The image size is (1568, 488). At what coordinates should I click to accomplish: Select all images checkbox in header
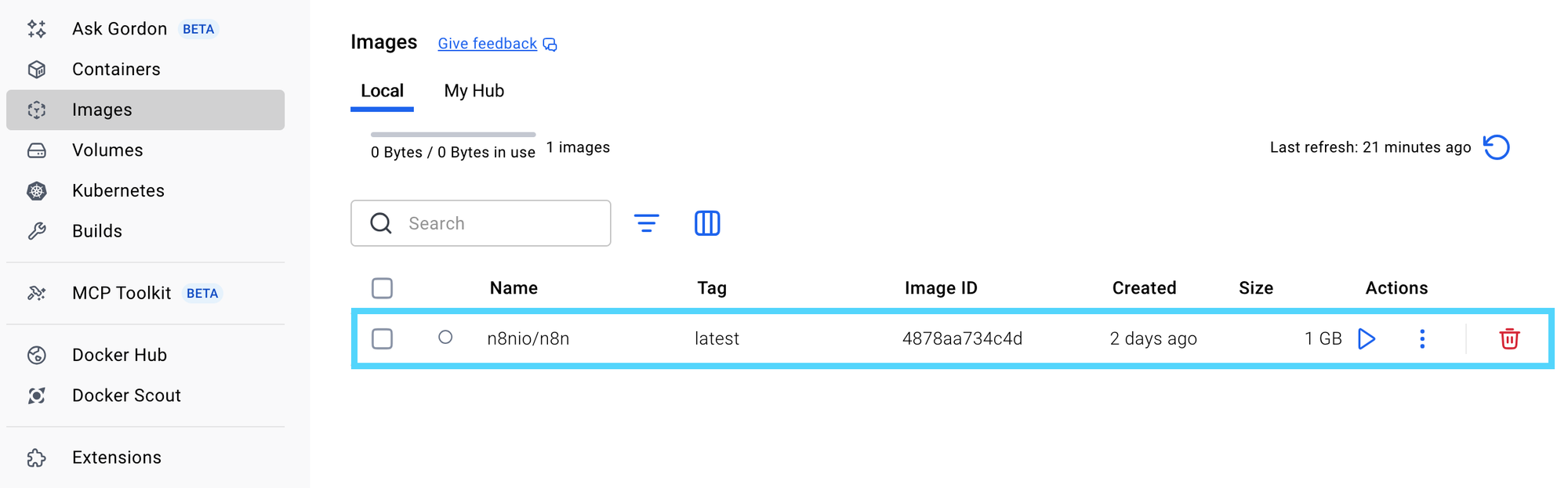[382, 288]
